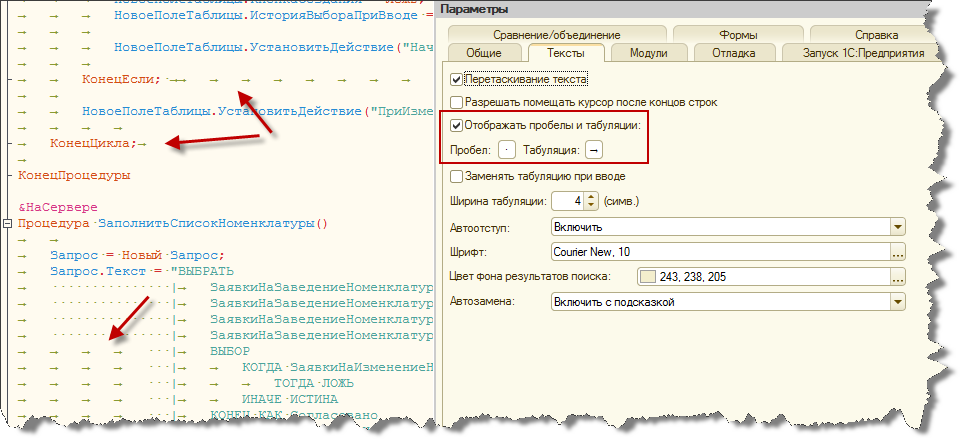
Task: Click the КонецПроцедуры line in code
Action: tap(74, 175)
